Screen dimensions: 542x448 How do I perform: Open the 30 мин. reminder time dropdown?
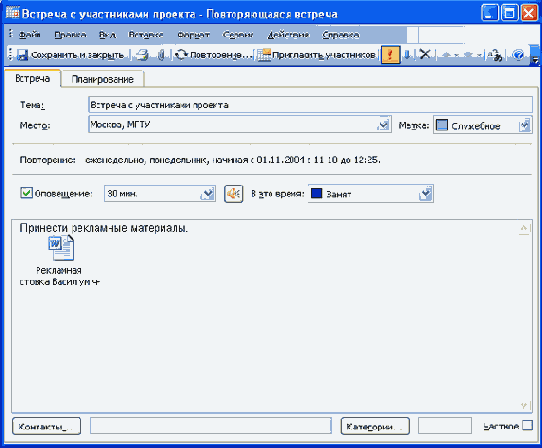(x=207, y=194)
